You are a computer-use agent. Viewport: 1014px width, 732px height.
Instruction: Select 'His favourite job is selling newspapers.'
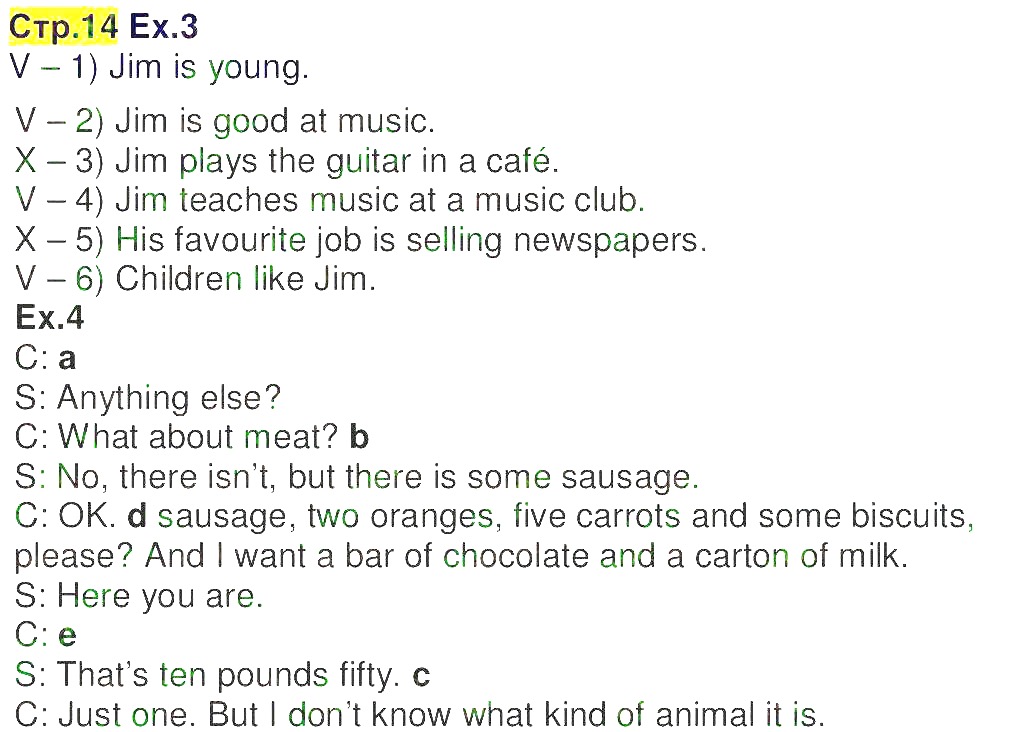[x=411, y=240]
